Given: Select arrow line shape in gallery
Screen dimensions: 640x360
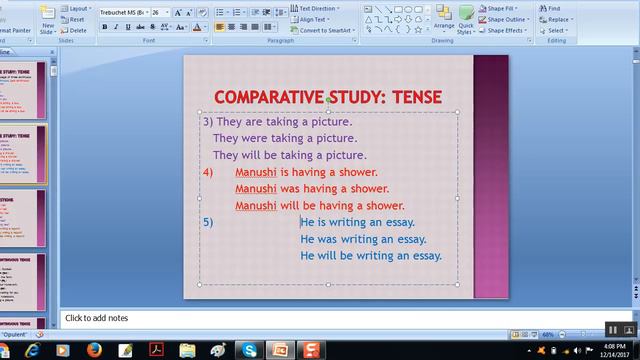Looking at the screenshot, I should [388, 9].
